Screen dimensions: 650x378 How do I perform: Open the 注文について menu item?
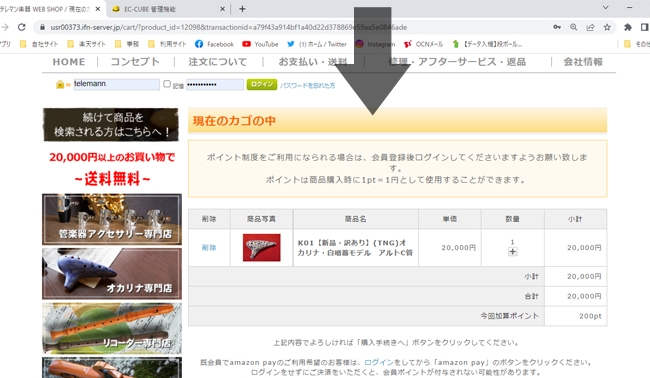(x=218, y=62)
